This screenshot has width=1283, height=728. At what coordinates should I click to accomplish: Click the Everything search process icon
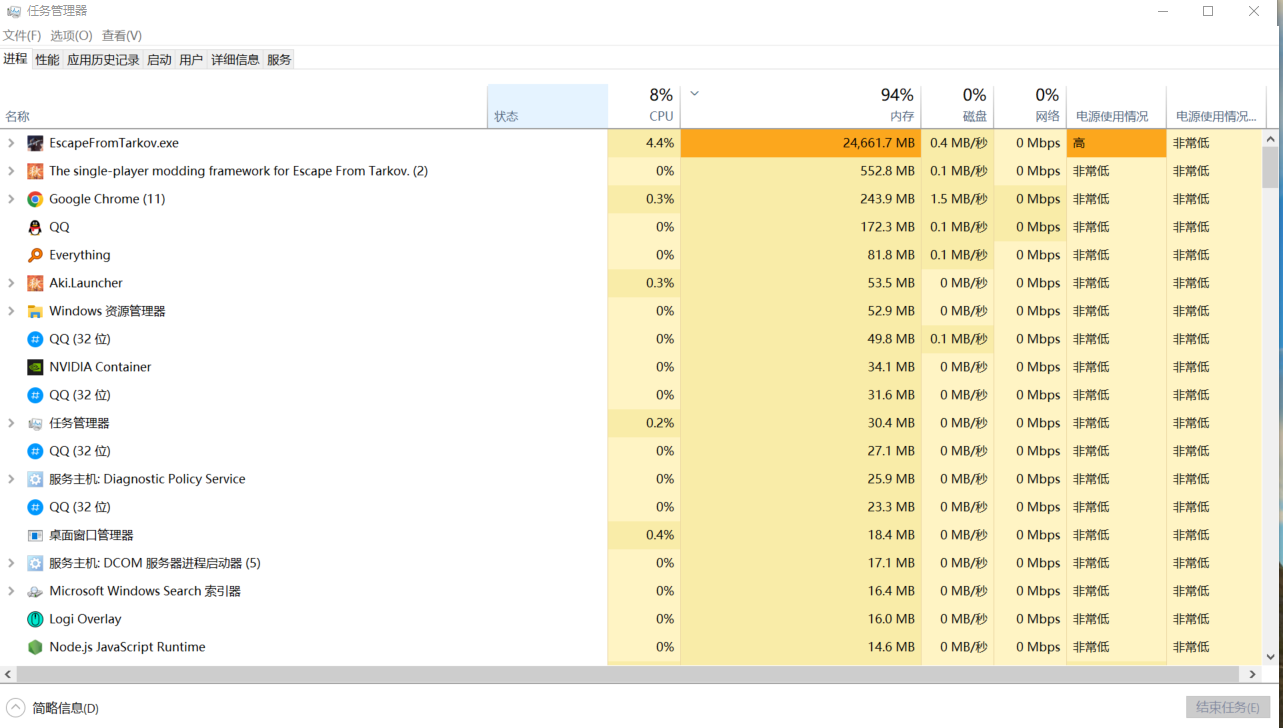[x=35, y=255]
